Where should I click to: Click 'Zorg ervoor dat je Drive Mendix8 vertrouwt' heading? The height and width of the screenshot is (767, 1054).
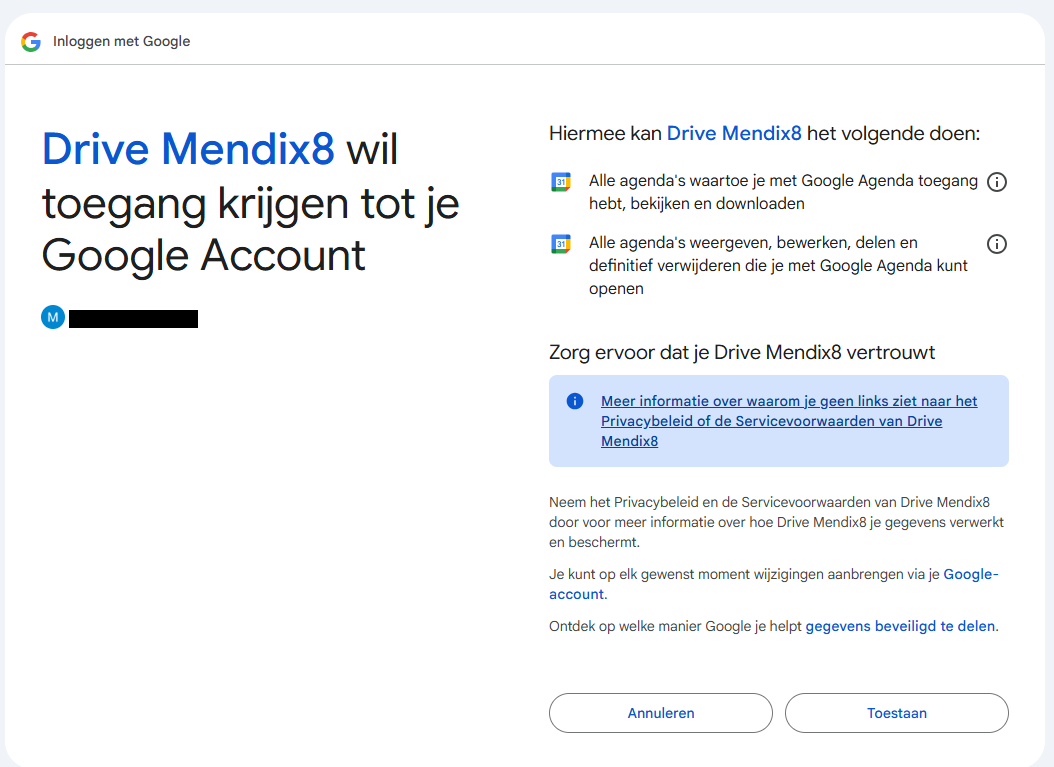pyautogui.click(x=742, y=352)
